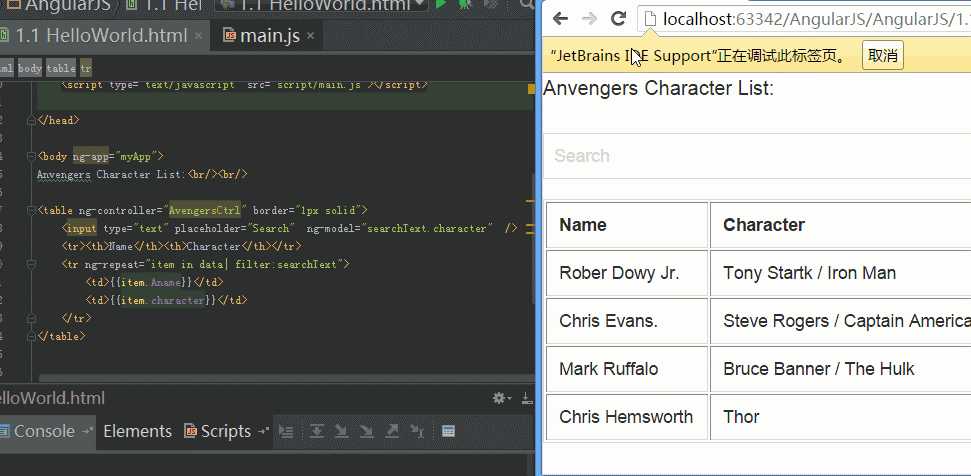Reload the browser page
This screenshot has width=971, height=476.
click(618, 19)
